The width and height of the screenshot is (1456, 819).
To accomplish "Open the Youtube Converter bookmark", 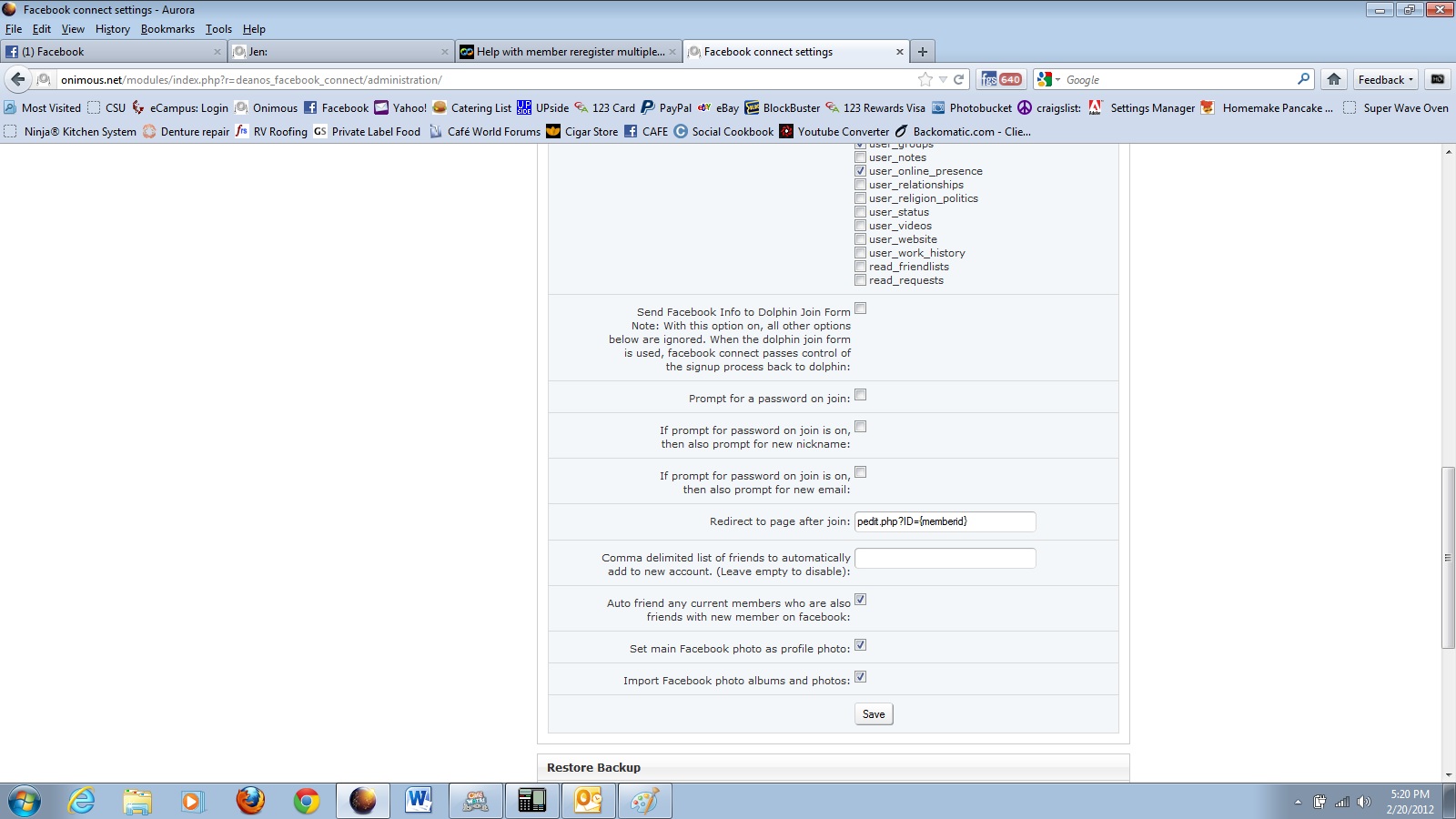I will 834,131.
